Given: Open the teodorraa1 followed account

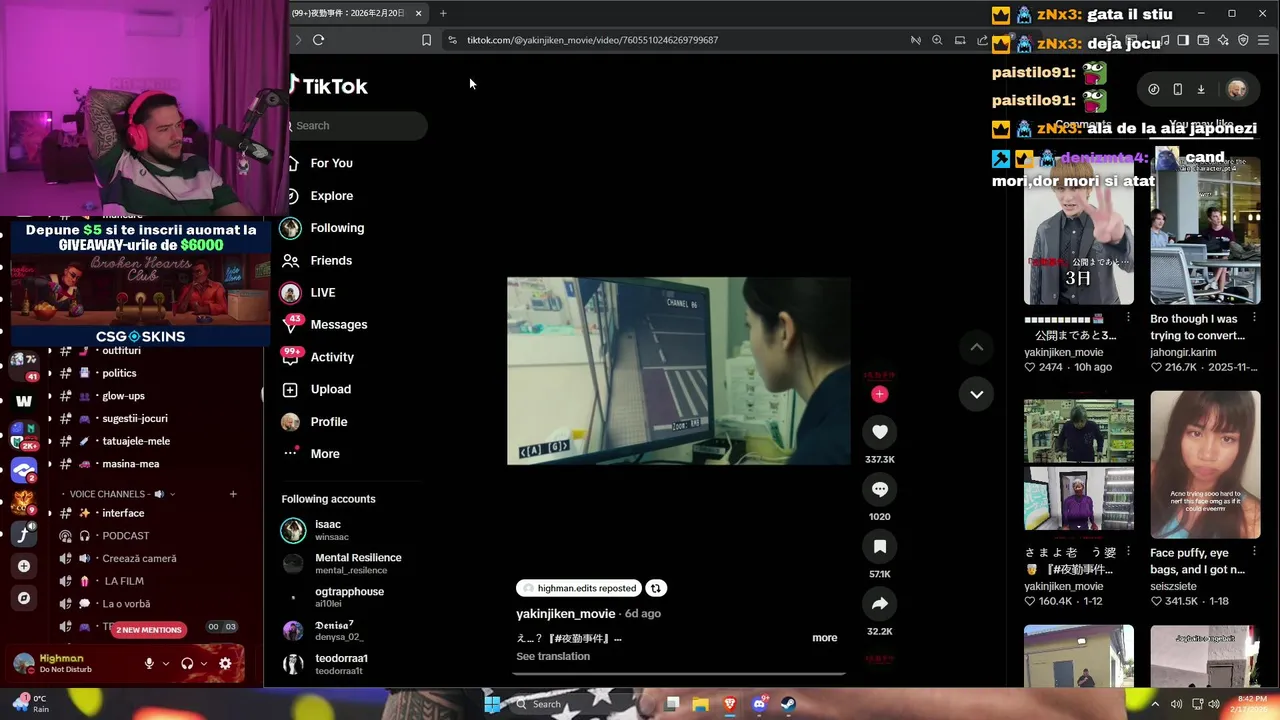Looking at the screenshot, I should [x=325, y=664].
